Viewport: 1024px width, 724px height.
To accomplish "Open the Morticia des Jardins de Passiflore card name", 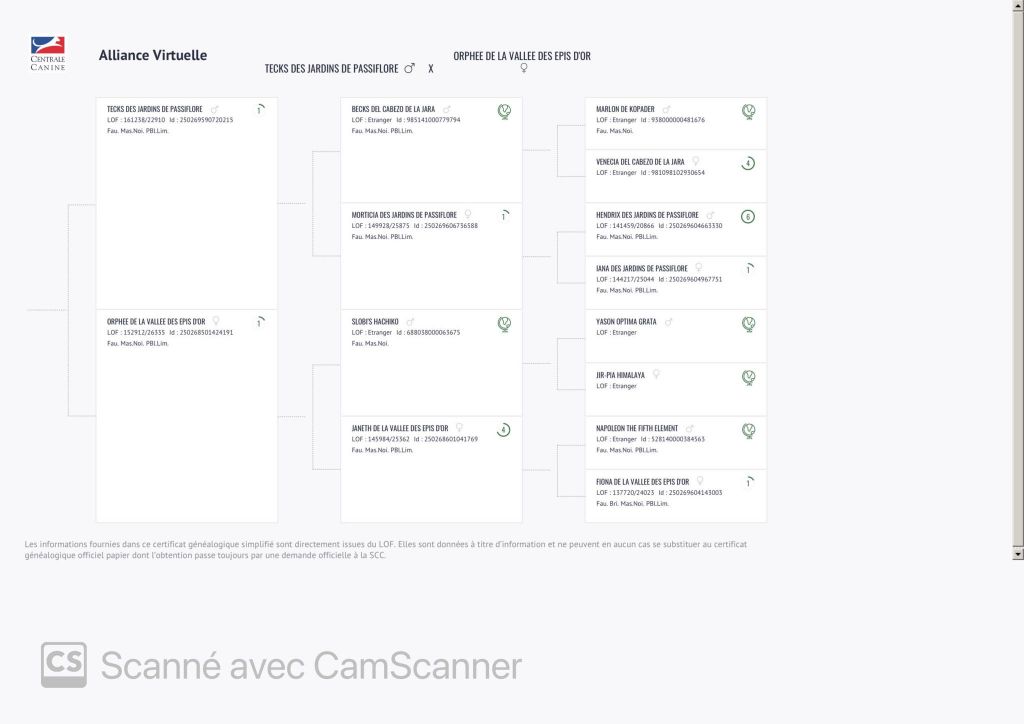I will tap(404, 215).
